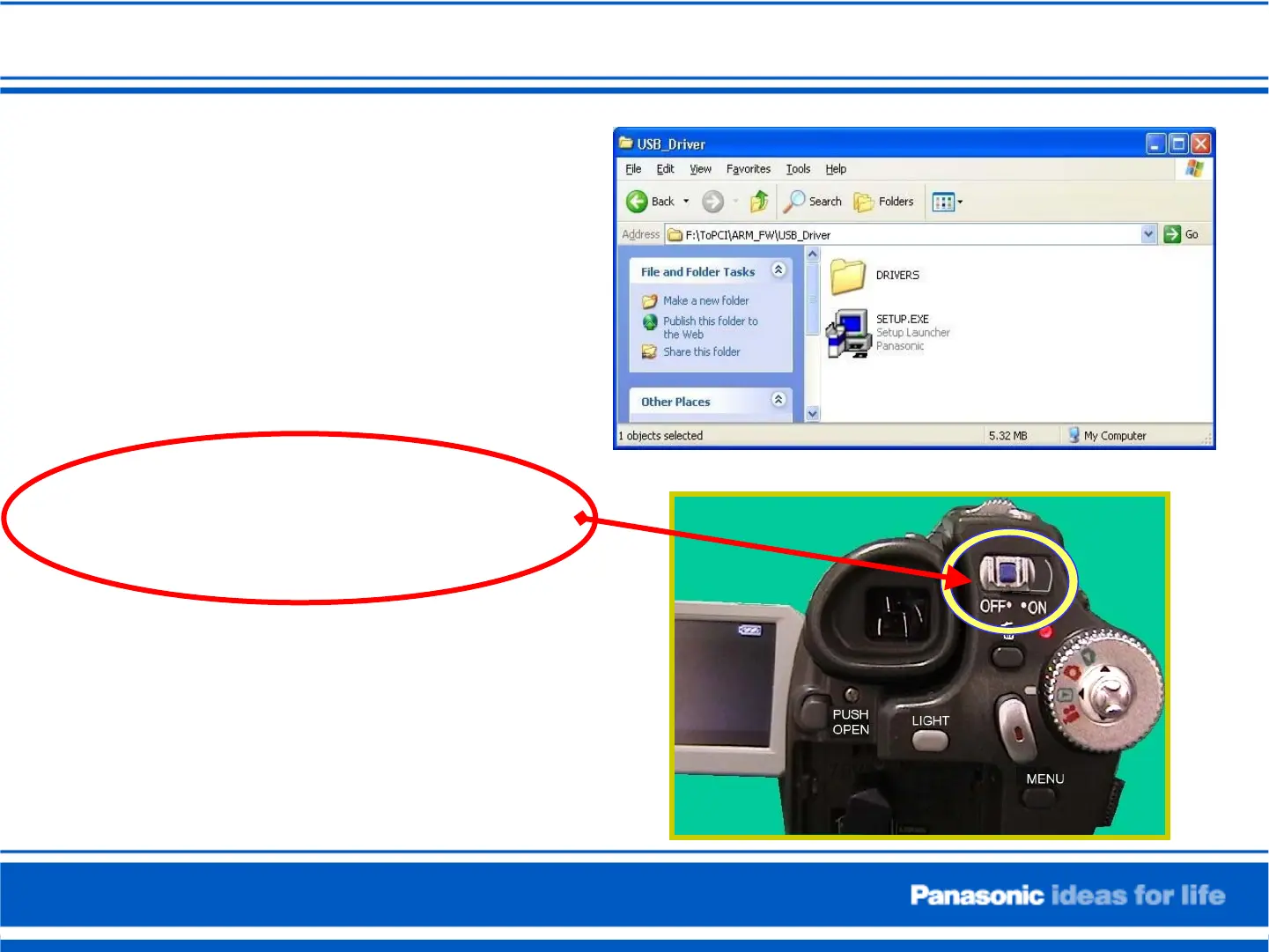The image size is (1269, 952).
Task: Toggle the Folders pane button
Action: (x=884, y=202)
